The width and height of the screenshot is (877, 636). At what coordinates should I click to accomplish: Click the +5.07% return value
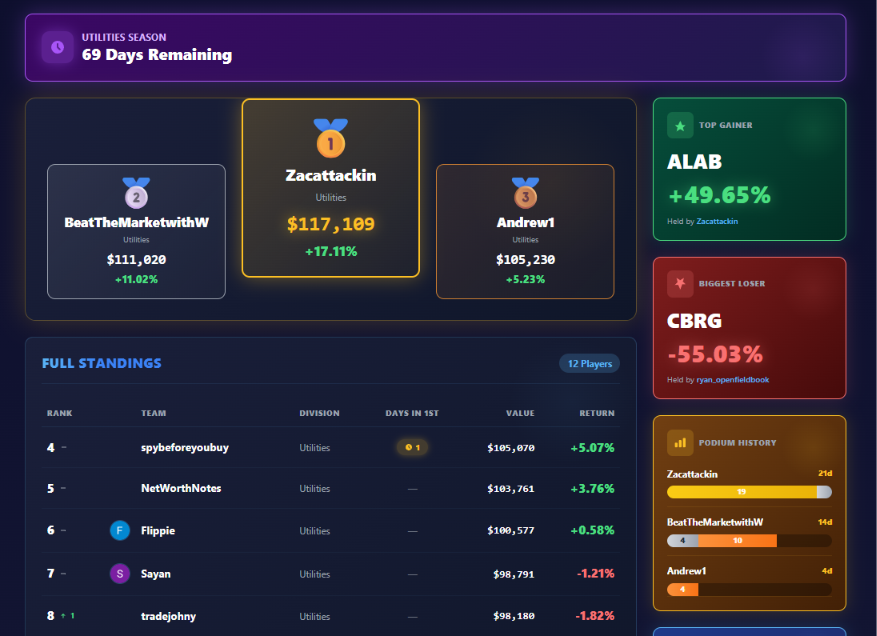[592, 447]
